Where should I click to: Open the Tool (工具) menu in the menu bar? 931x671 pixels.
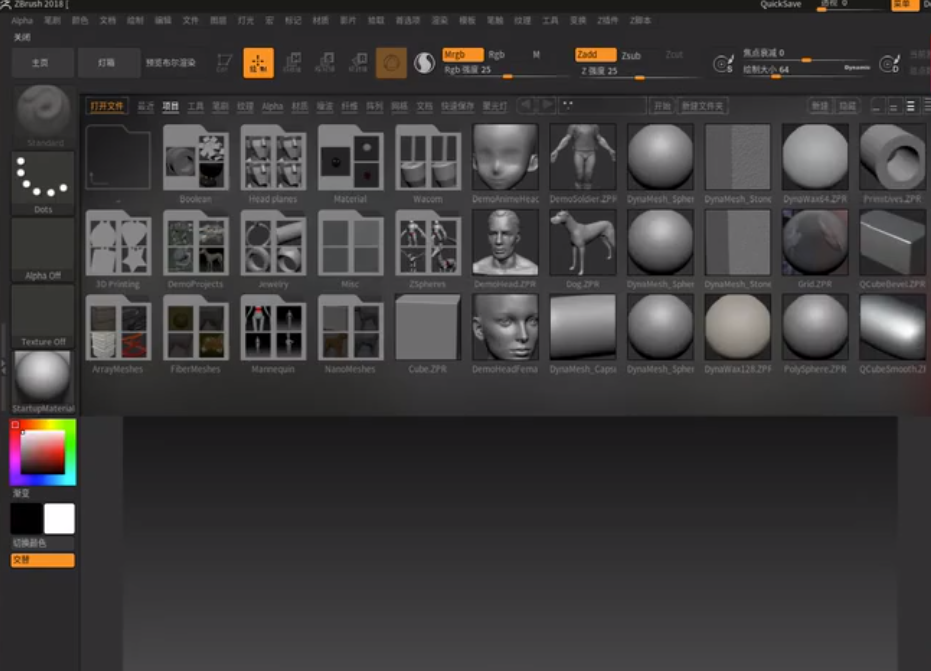(x=550, y=20)
